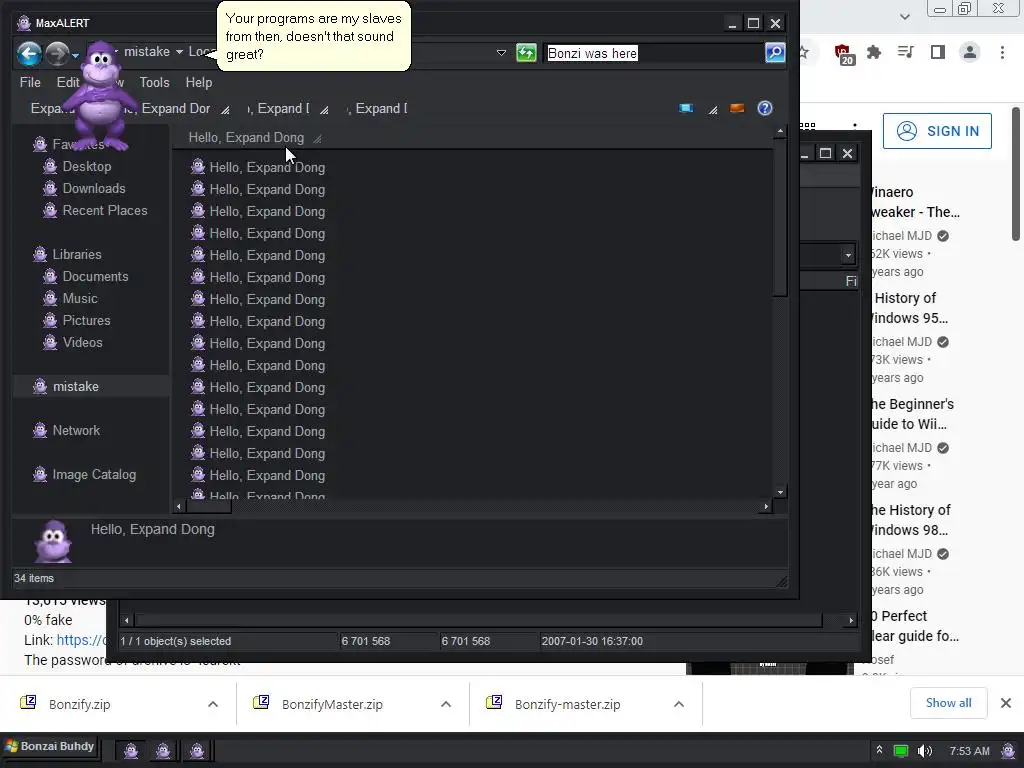Click the link after 'Link:' in description
This screenshot has height=768, width=1024.
point(82,640)
